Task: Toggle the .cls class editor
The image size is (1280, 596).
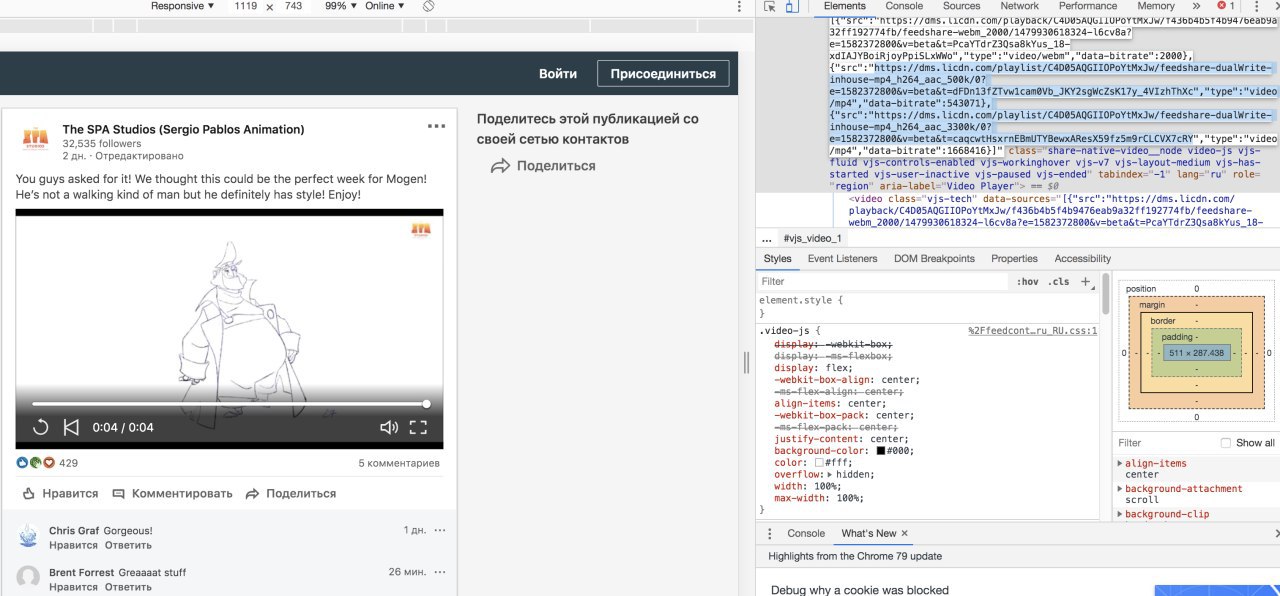Action: coord(1058,282)
